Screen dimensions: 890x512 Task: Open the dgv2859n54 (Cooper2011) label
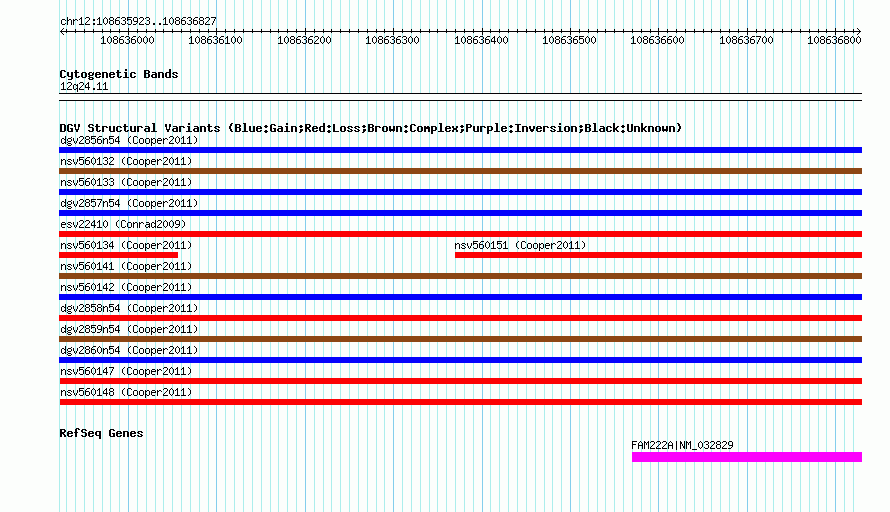pos(129,329)
